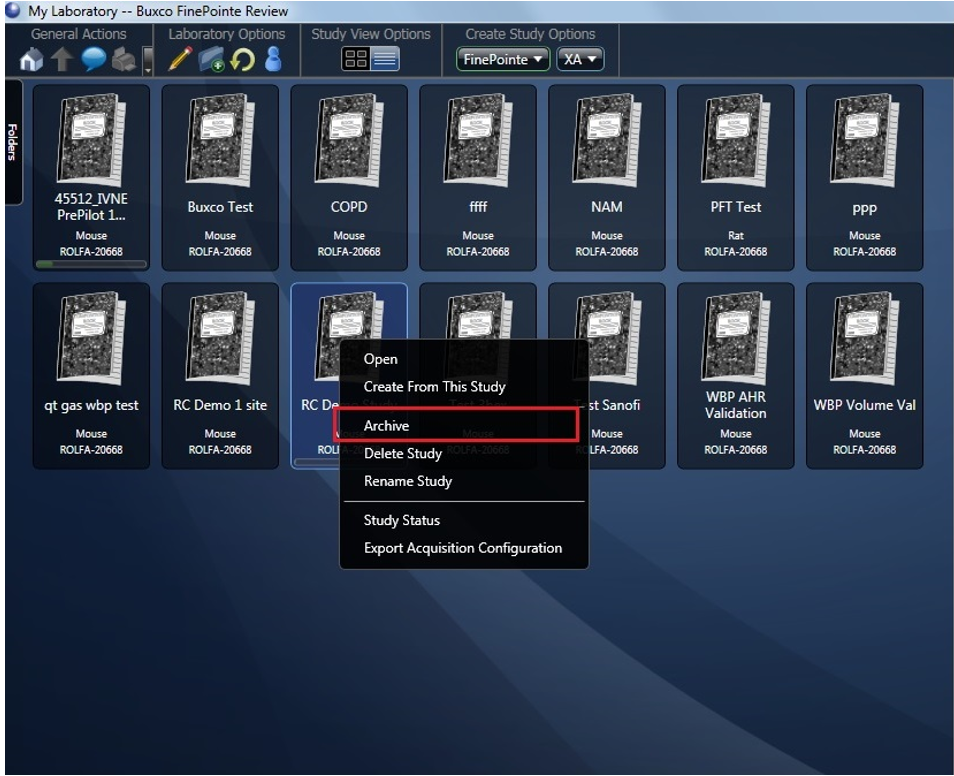Choose Archive in the context menu

[x=455, y=425]
